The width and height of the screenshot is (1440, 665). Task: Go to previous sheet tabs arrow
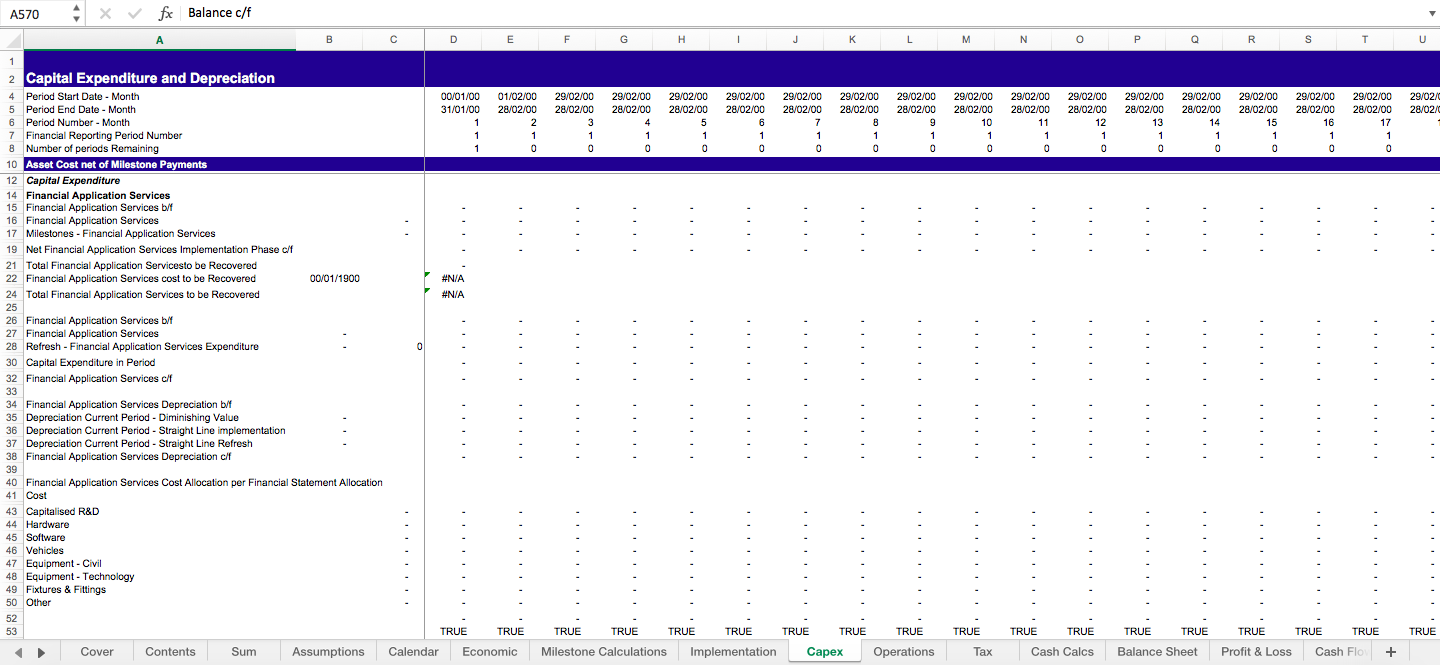tap(17, 652)
